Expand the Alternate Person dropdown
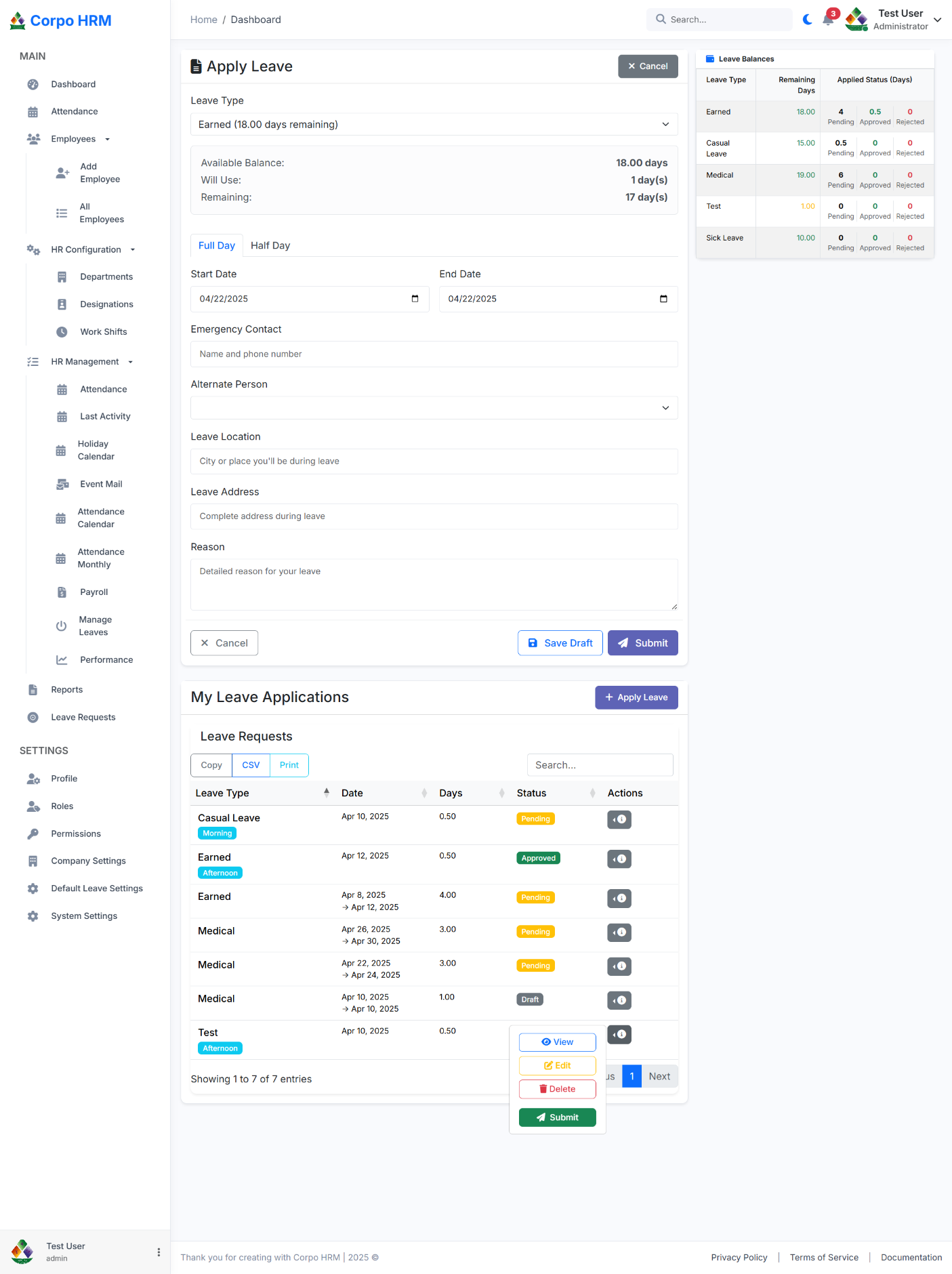Screen dimensions: 952x1274 coord(434,408)
